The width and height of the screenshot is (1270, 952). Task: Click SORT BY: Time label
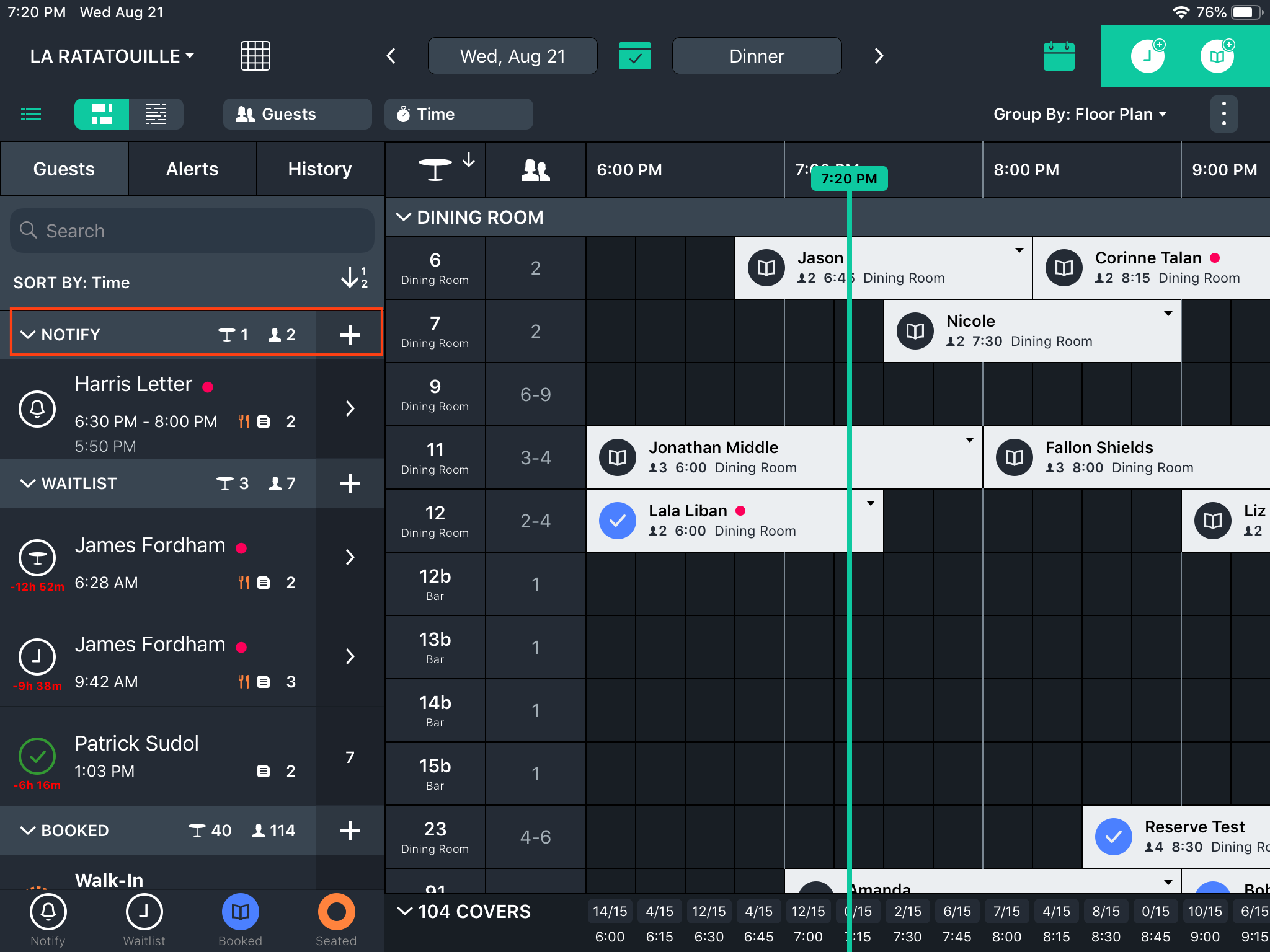pyautogui.click(x=72, y=283)
